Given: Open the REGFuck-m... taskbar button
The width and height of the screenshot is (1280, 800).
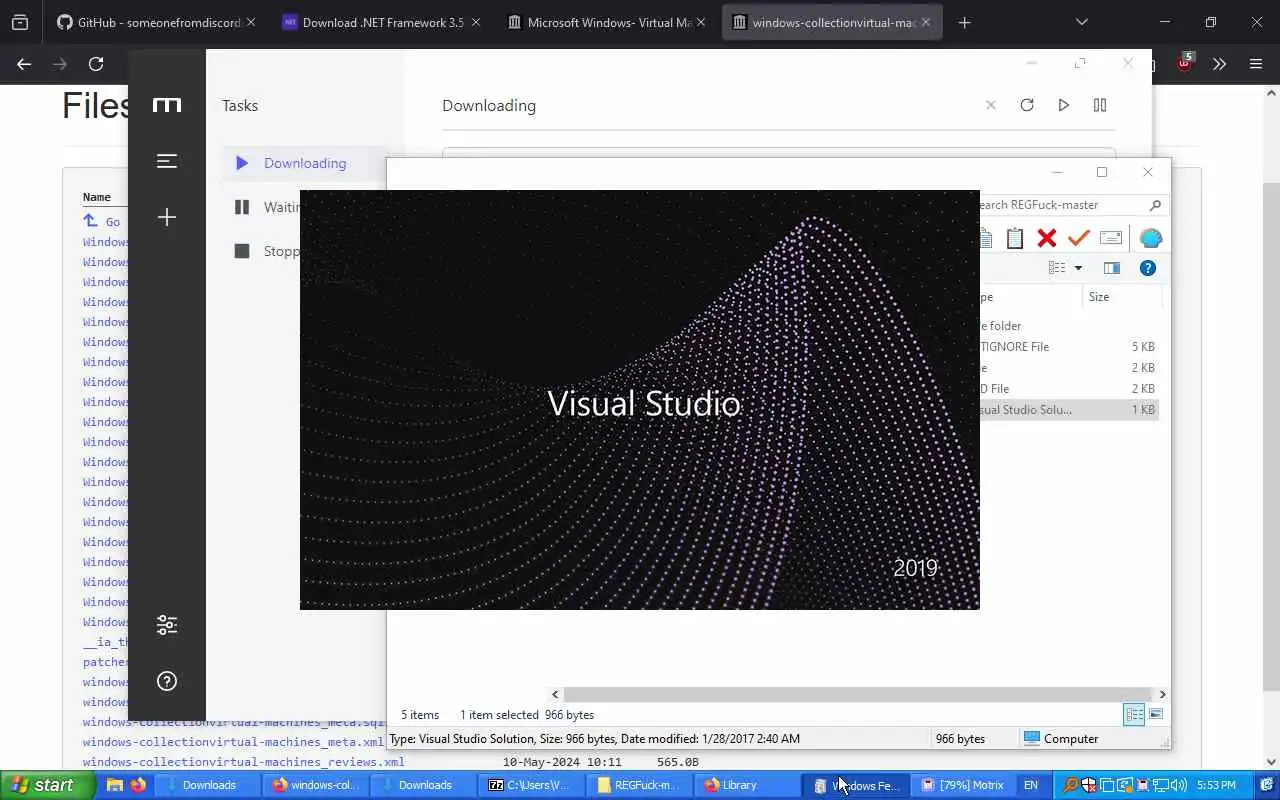Looking at the screenshot, I should pyautogui.click(x=639, y=785).
